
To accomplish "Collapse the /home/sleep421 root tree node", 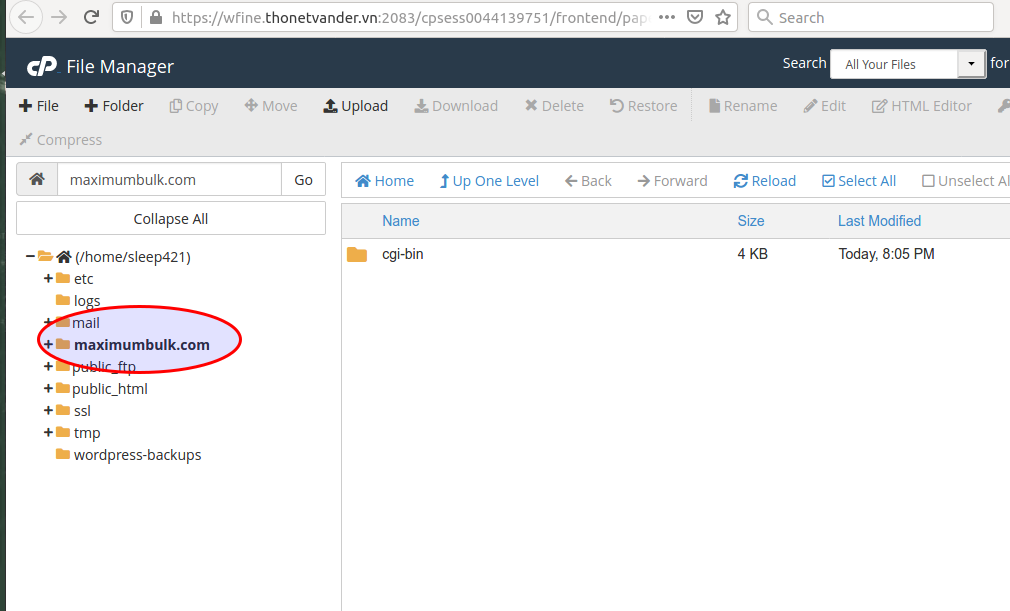I will pyautogui.click(x=30, y=256).
